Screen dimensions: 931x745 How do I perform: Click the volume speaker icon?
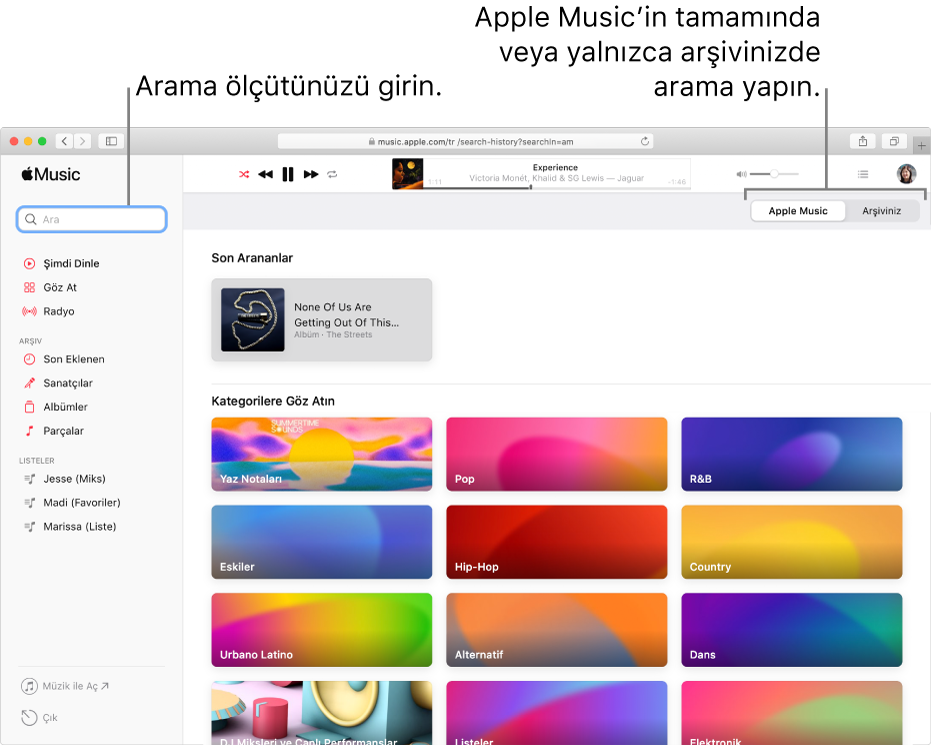pyautogui.click(x=741, y=175)
